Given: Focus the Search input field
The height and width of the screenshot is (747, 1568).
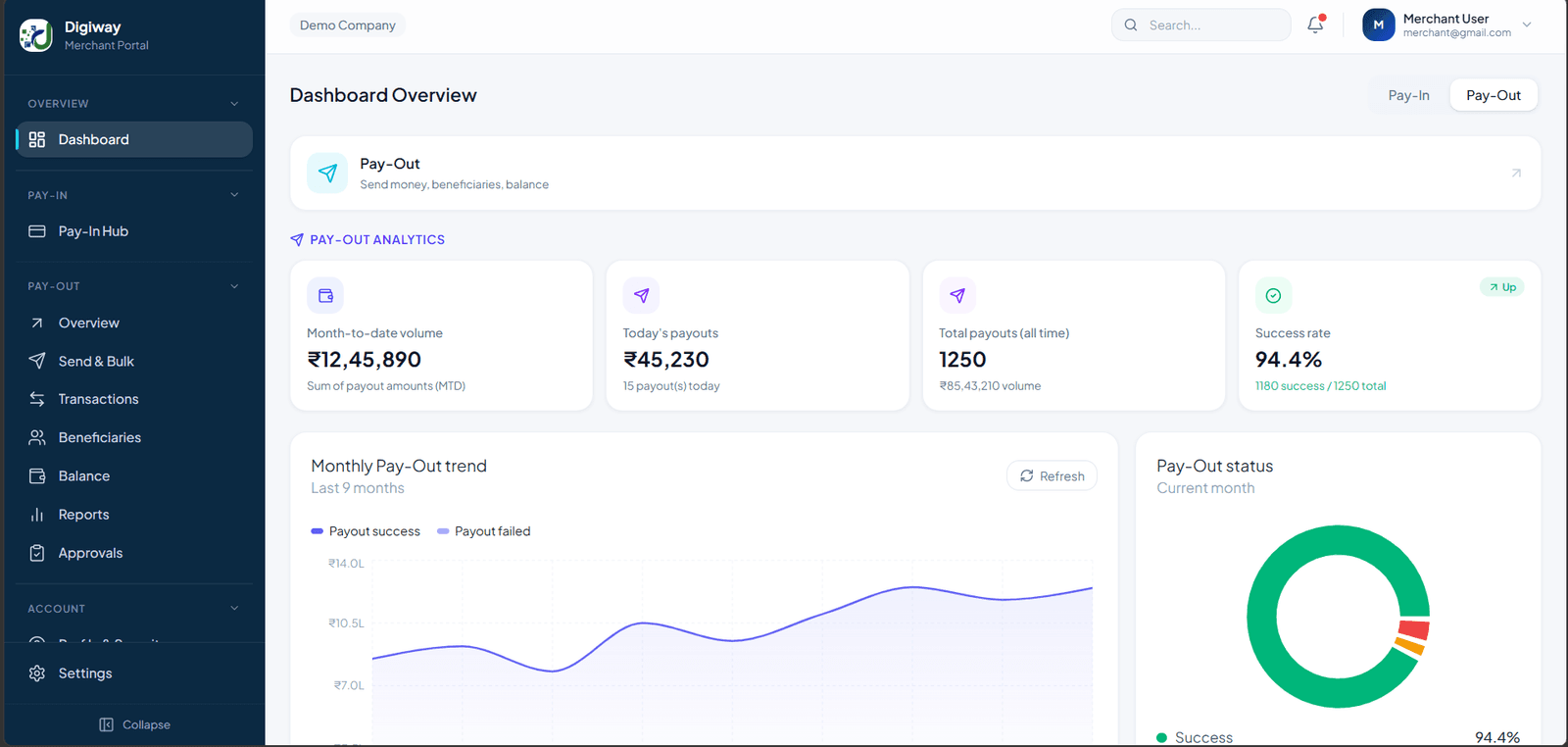Looking at the screenshot, I should (x=1200, y=25).
